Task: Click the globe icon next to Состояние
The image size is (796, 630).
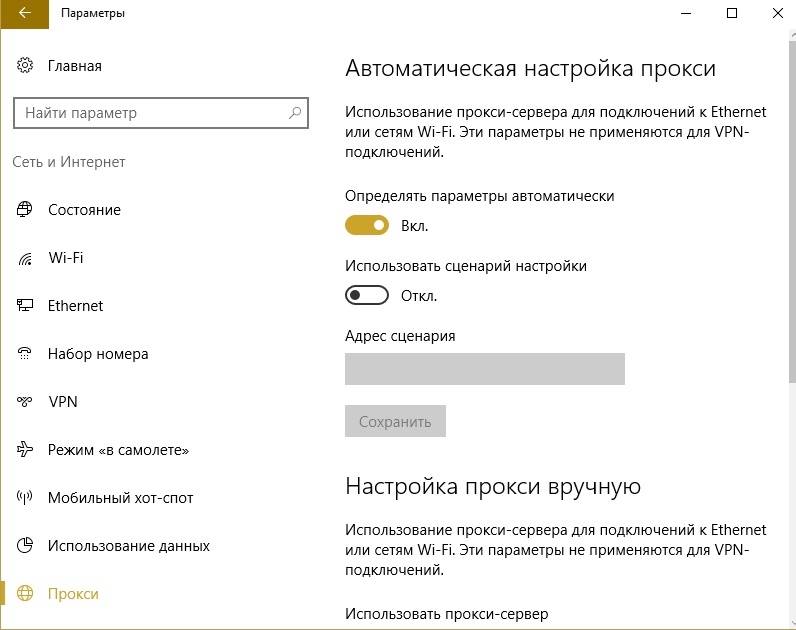Action: pos(25,209)
